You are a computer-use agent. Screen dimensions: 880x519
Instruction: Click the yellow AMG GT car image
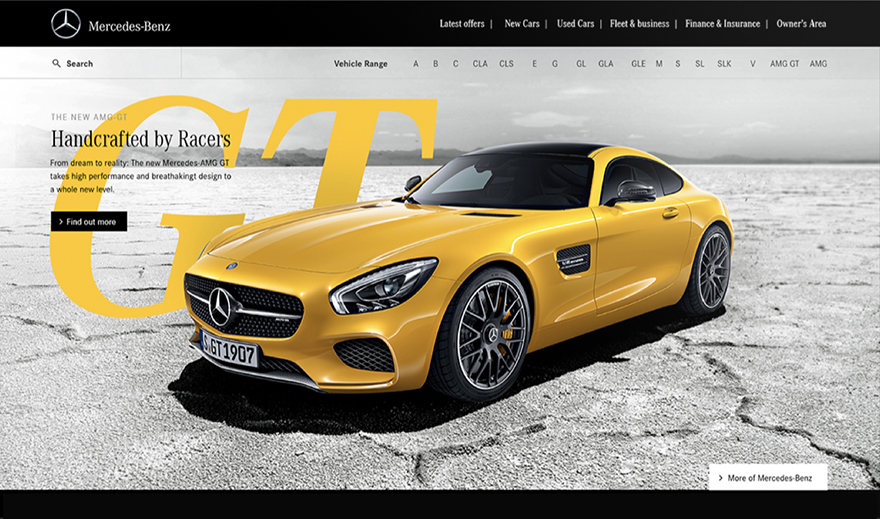coord(457,272)
